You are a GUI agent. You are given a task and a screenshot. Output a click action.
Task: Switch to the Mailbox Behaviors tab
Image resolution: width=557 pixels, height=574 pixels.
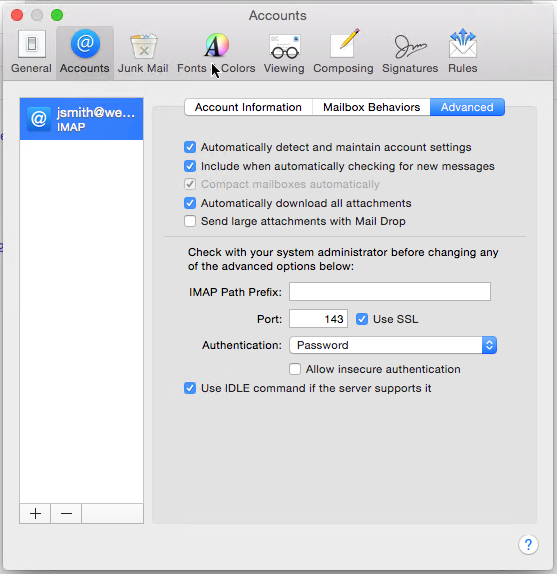click(x=371, y=107)
